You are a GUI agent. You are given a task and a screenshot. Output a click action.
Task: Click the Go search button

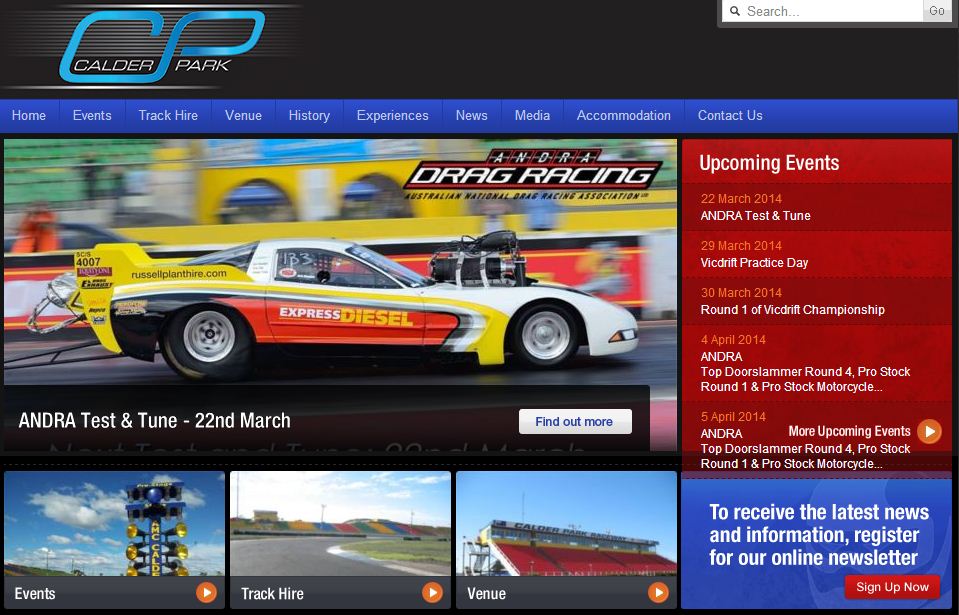pyautogui.click(x=936, y=11)
